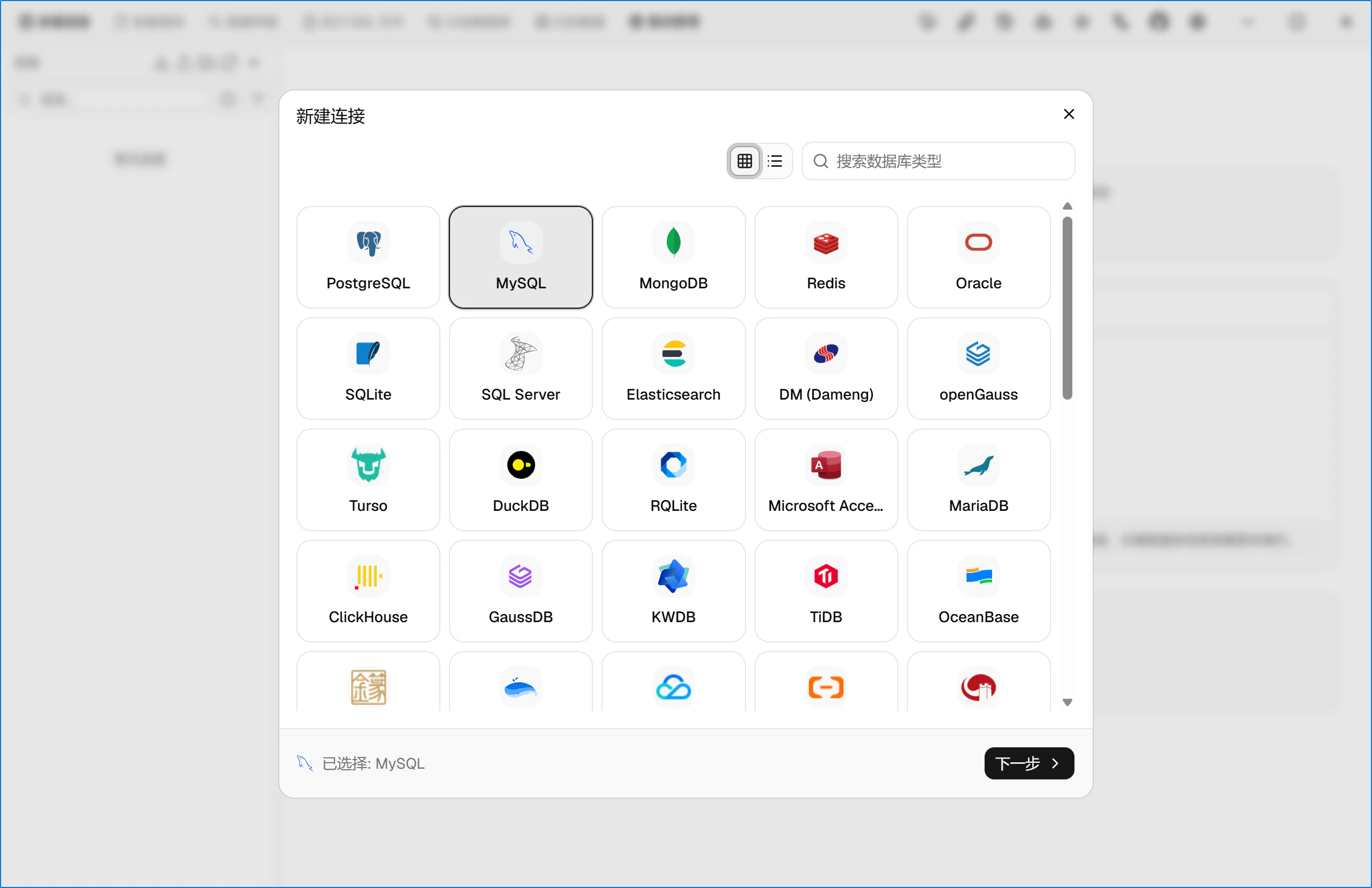This screenshot has width=1372, height=888.
Task: Select the PostgreSQL elephant icon card
Action: tap(368, 257)
